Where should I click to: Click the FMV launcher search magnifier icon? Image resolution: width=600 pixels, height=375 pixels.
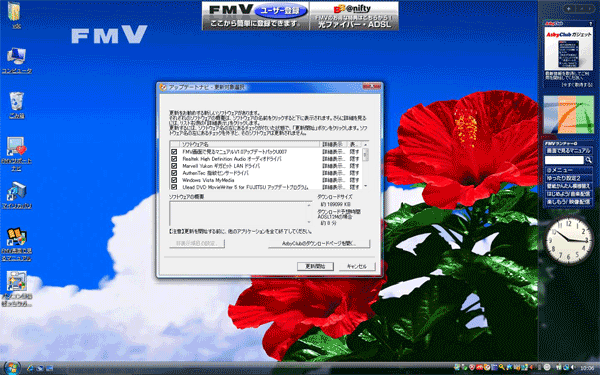588,160
